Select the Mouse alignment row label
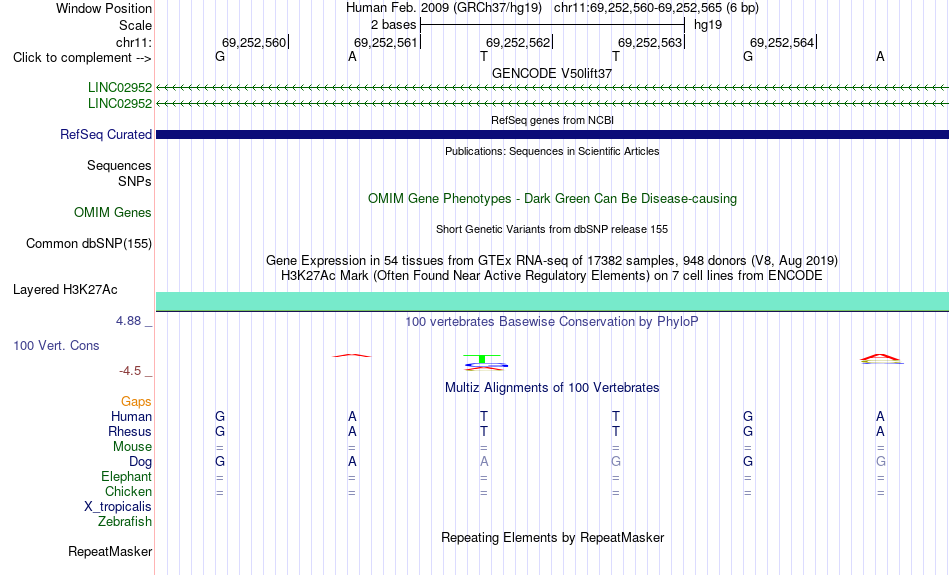The width and height of the screenshot is (950, 575). click(x=132, y=447)
